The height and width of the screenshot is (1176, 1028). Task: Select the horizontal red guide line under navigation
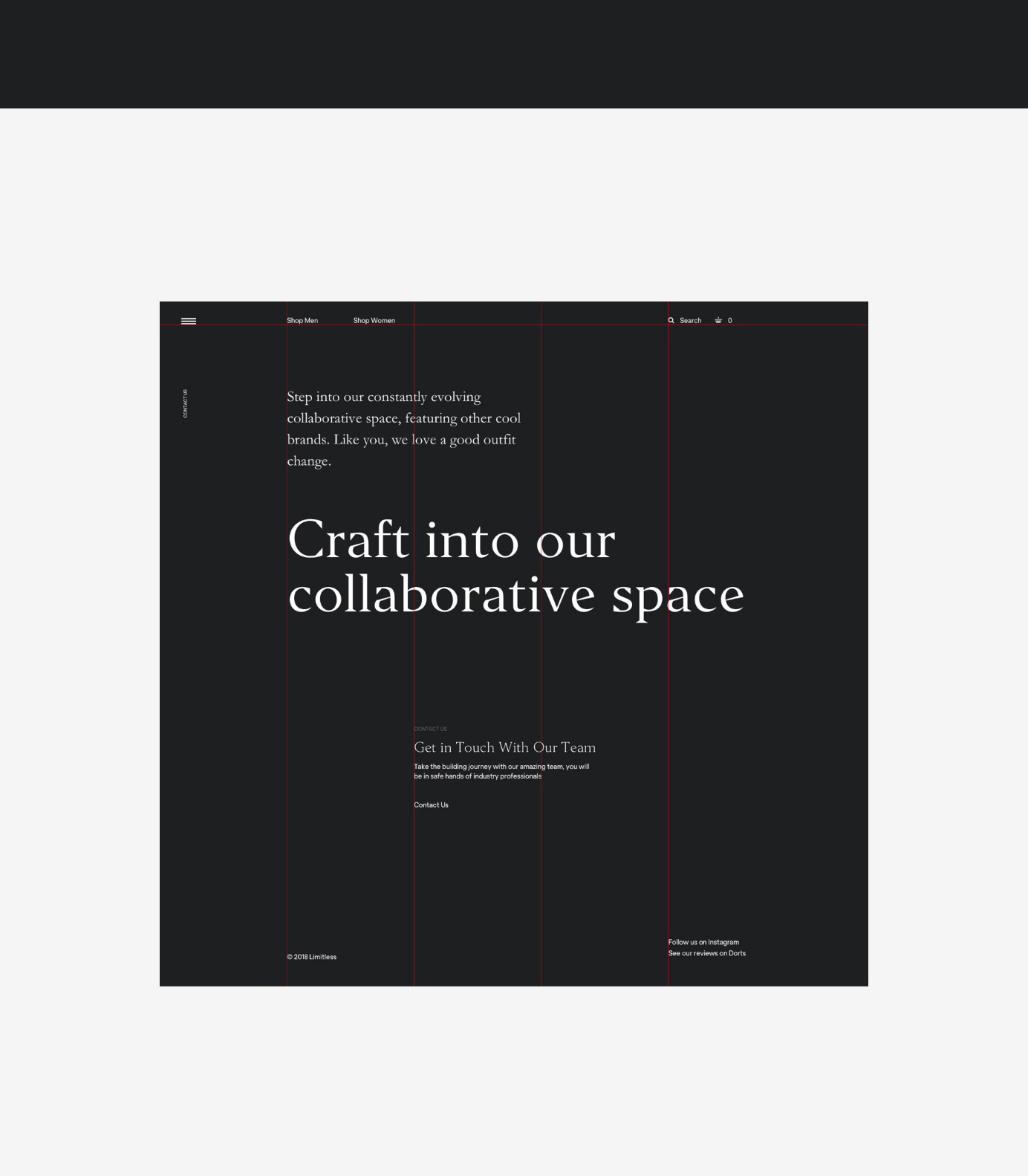[x=780, y=325]
